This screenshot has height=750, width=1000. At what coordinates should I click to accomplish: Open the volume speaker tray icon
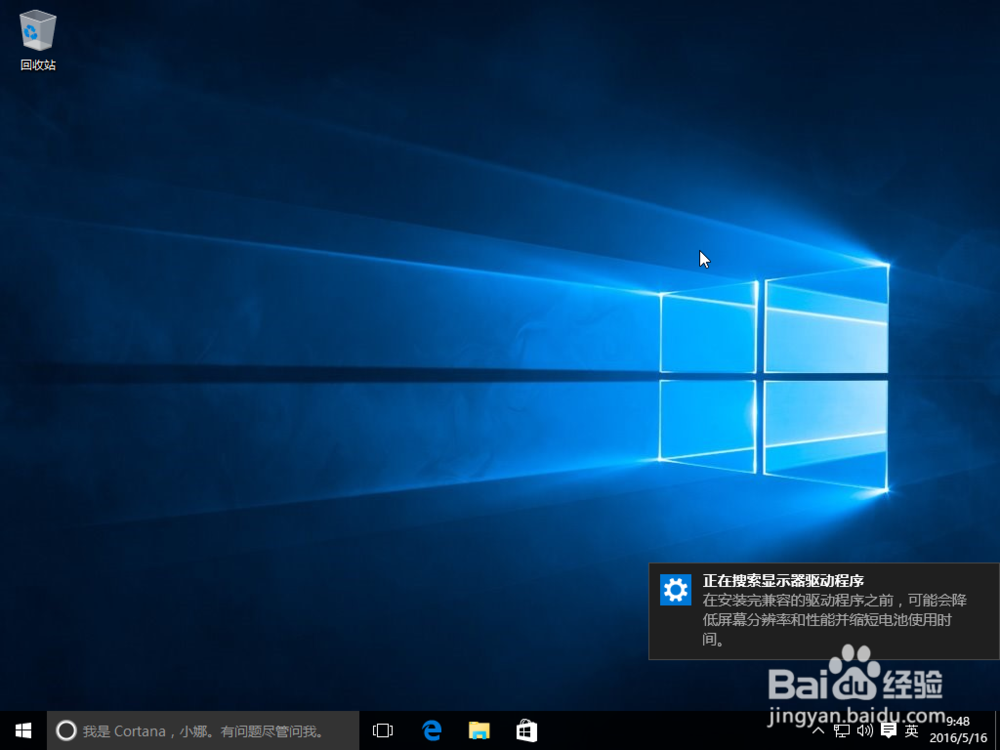(865, 731)
